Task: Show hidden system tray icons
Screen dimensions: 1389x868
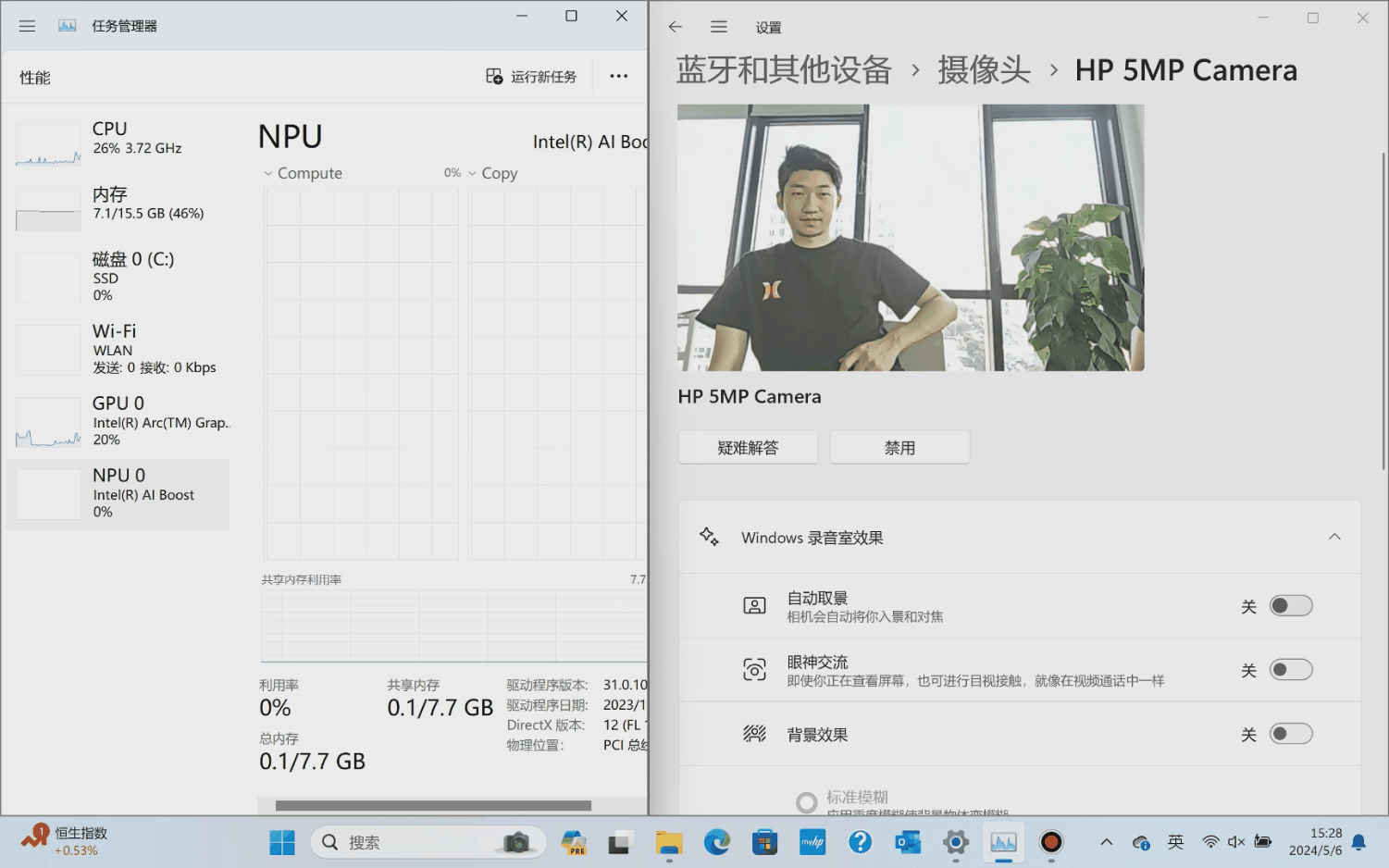Action: click(x=1107, y=842)
